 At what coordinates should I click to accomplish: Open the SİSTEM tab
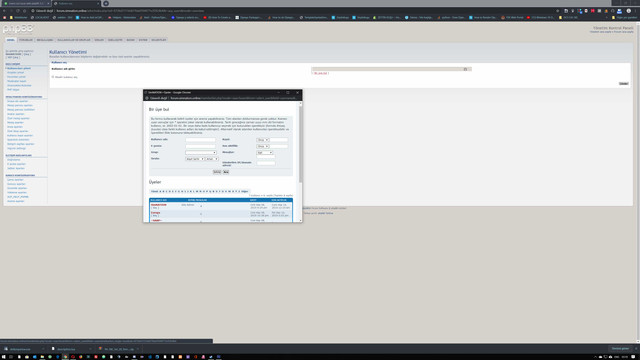pyautogui.click(x=143, y=40)
